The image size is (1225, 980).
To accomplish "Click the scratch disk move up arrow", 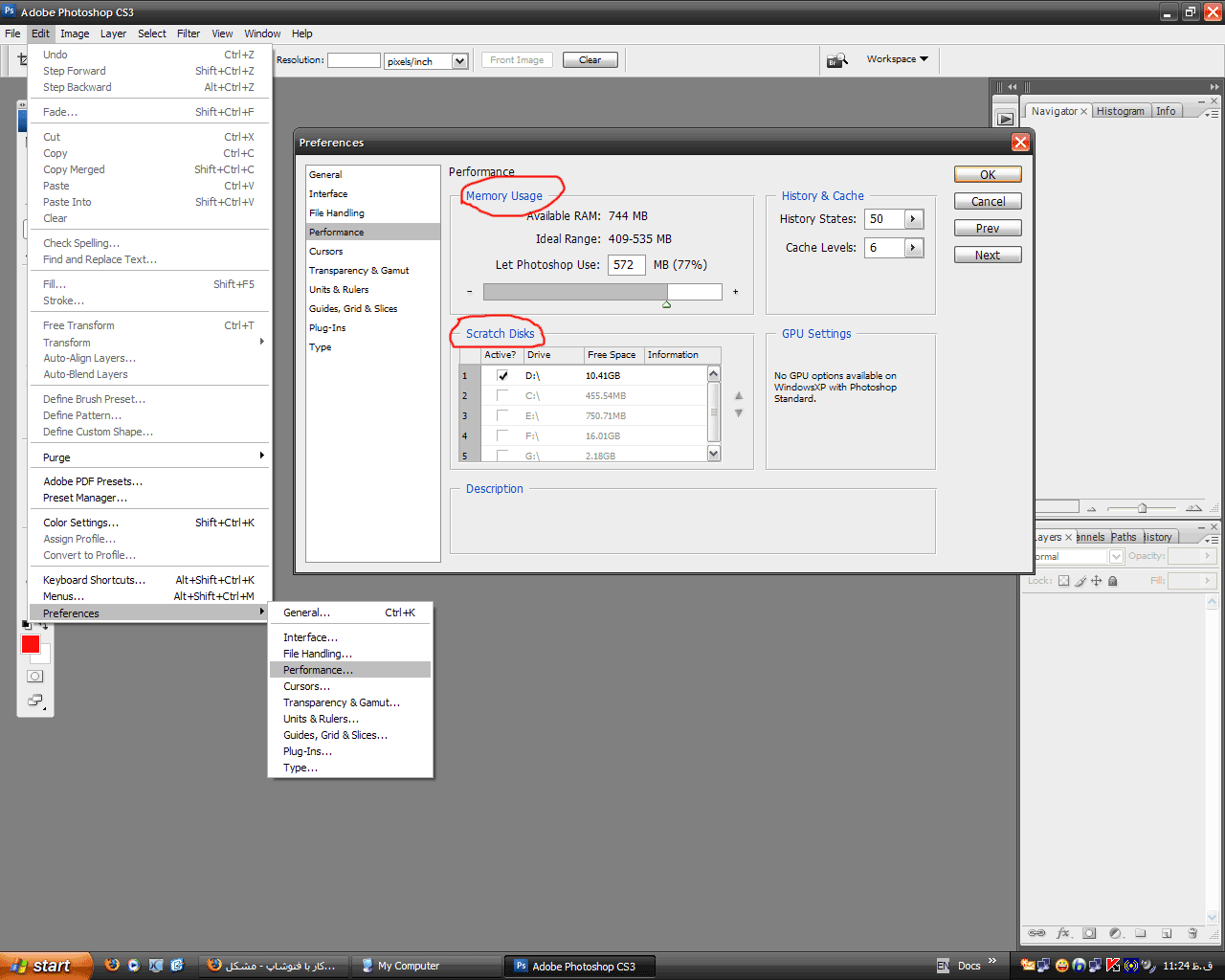I will pyautogui.click(x=739, y=395).
